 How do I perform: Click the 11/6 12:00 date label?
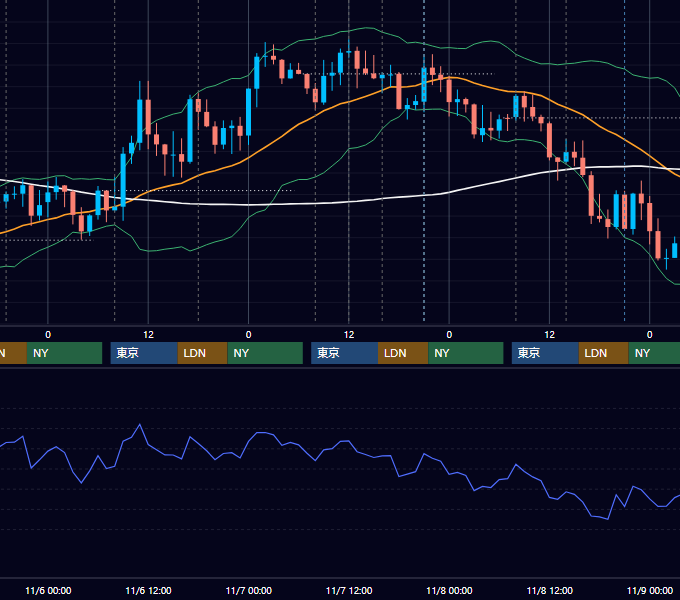[148, 590]
